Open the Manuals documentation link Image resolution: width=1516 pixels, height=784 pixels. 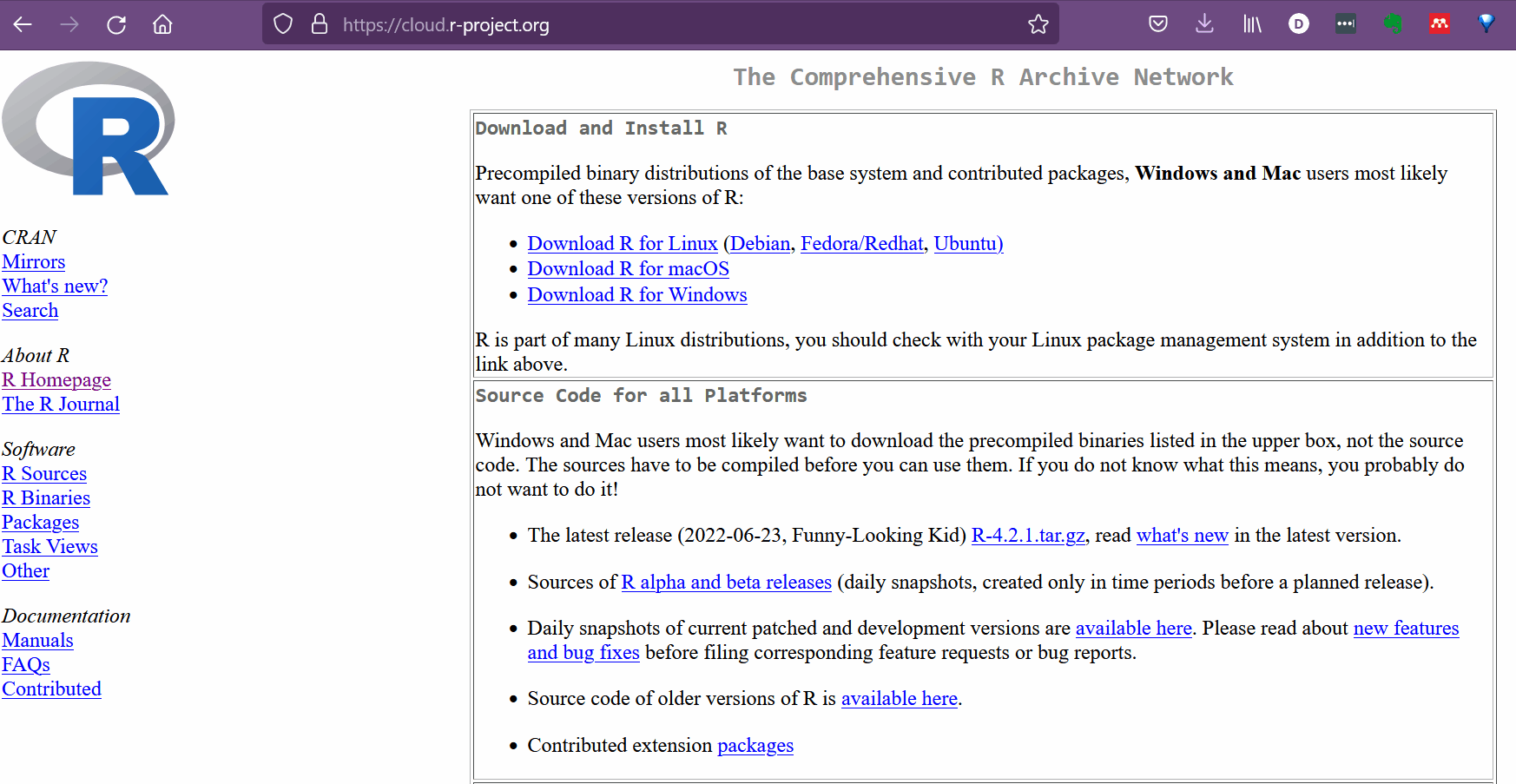[x=37, y=641]
